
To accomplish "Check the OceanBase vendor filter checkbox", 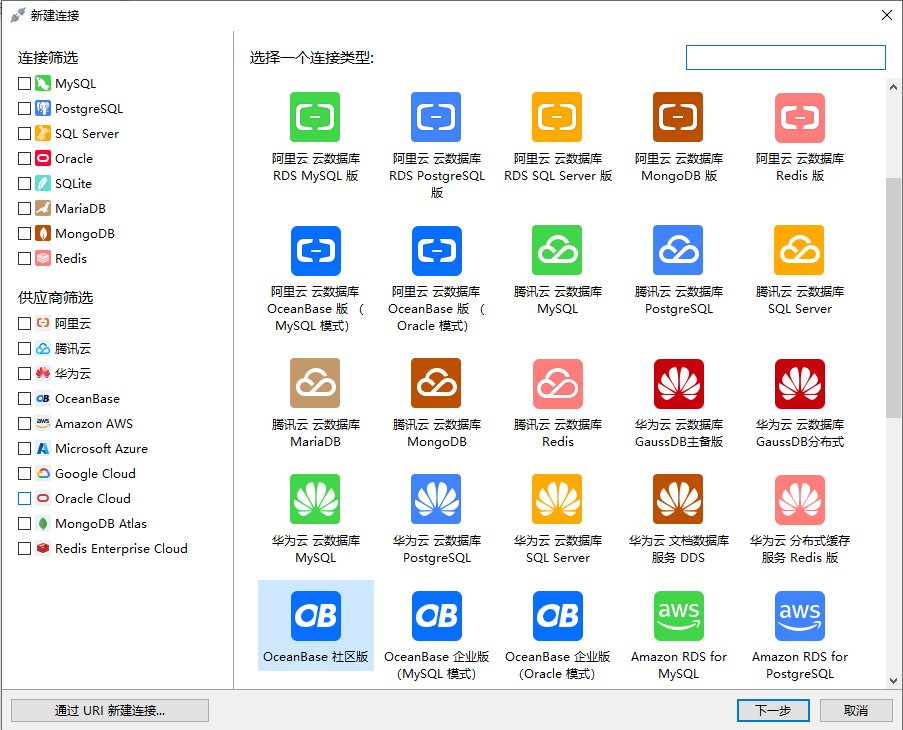I will coord(24,398).
